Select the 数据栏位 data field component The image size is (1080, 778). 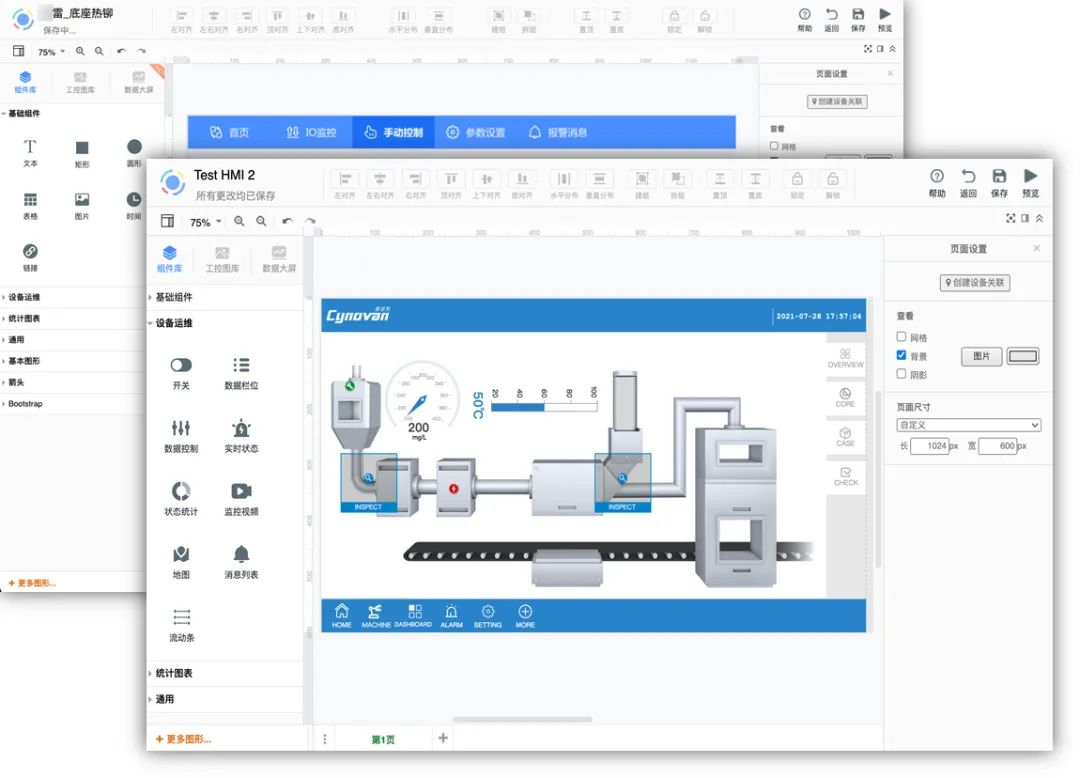coord(241,366)
